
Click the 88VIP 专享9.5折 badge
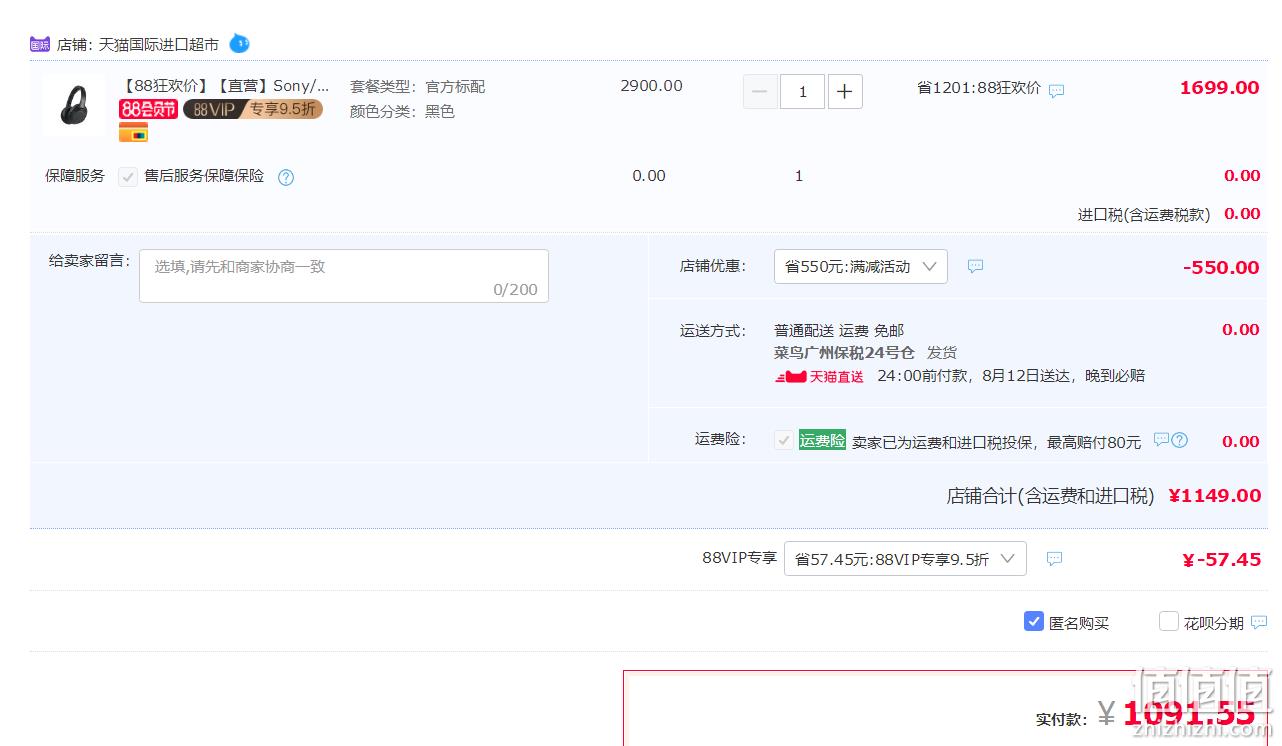(253, 109)
